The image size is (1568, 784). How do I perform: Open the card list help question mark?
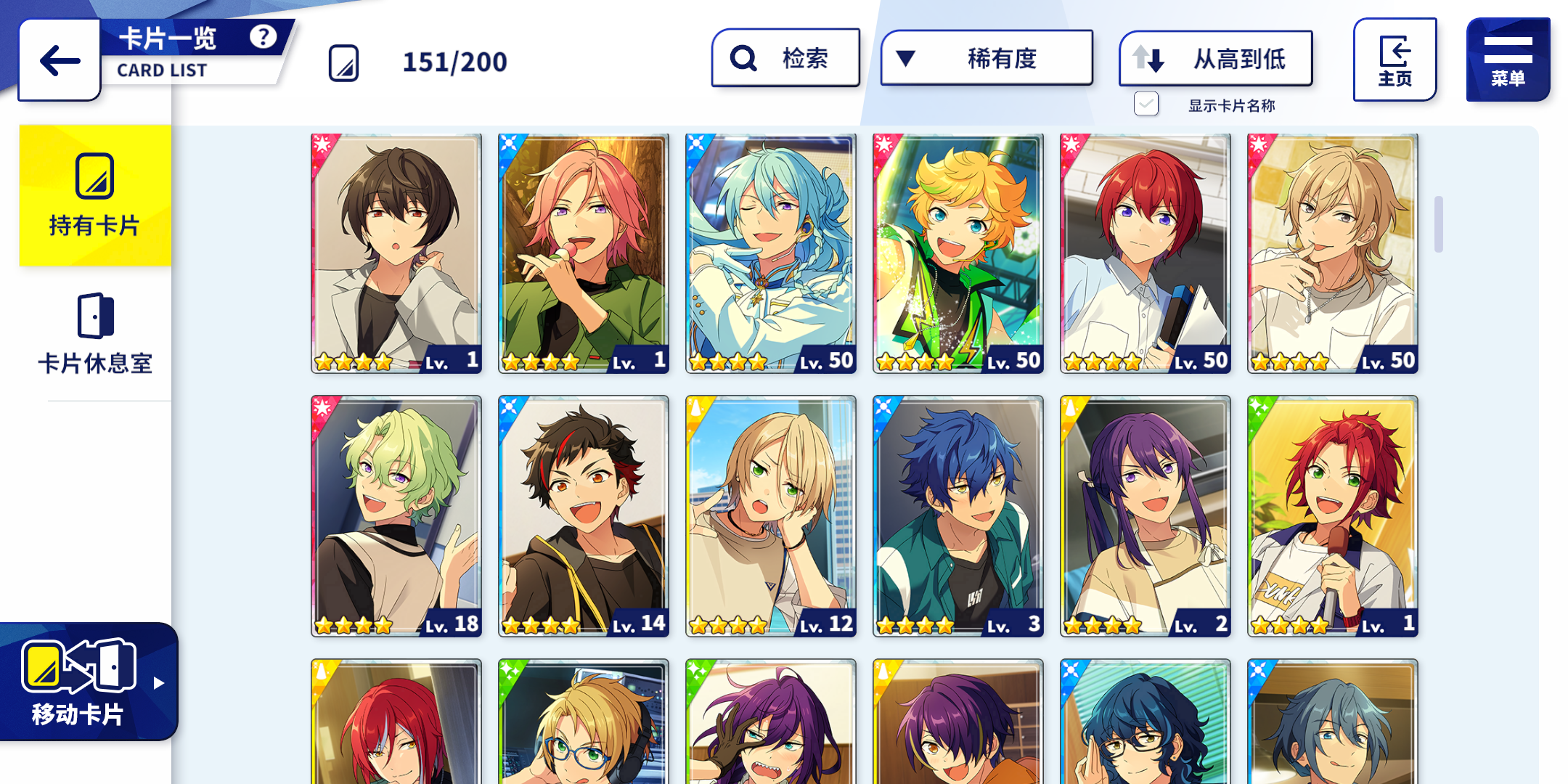(x=263, y=36)
